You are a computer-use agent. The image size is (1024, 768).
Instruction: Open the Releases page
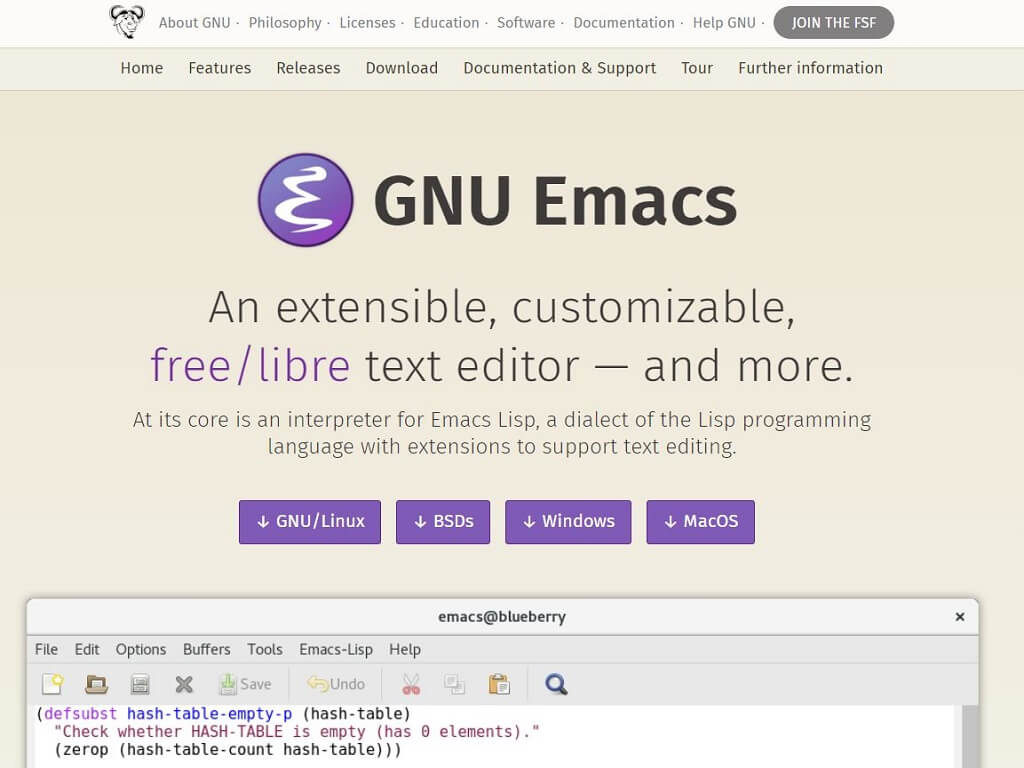(x=308, y=68)
